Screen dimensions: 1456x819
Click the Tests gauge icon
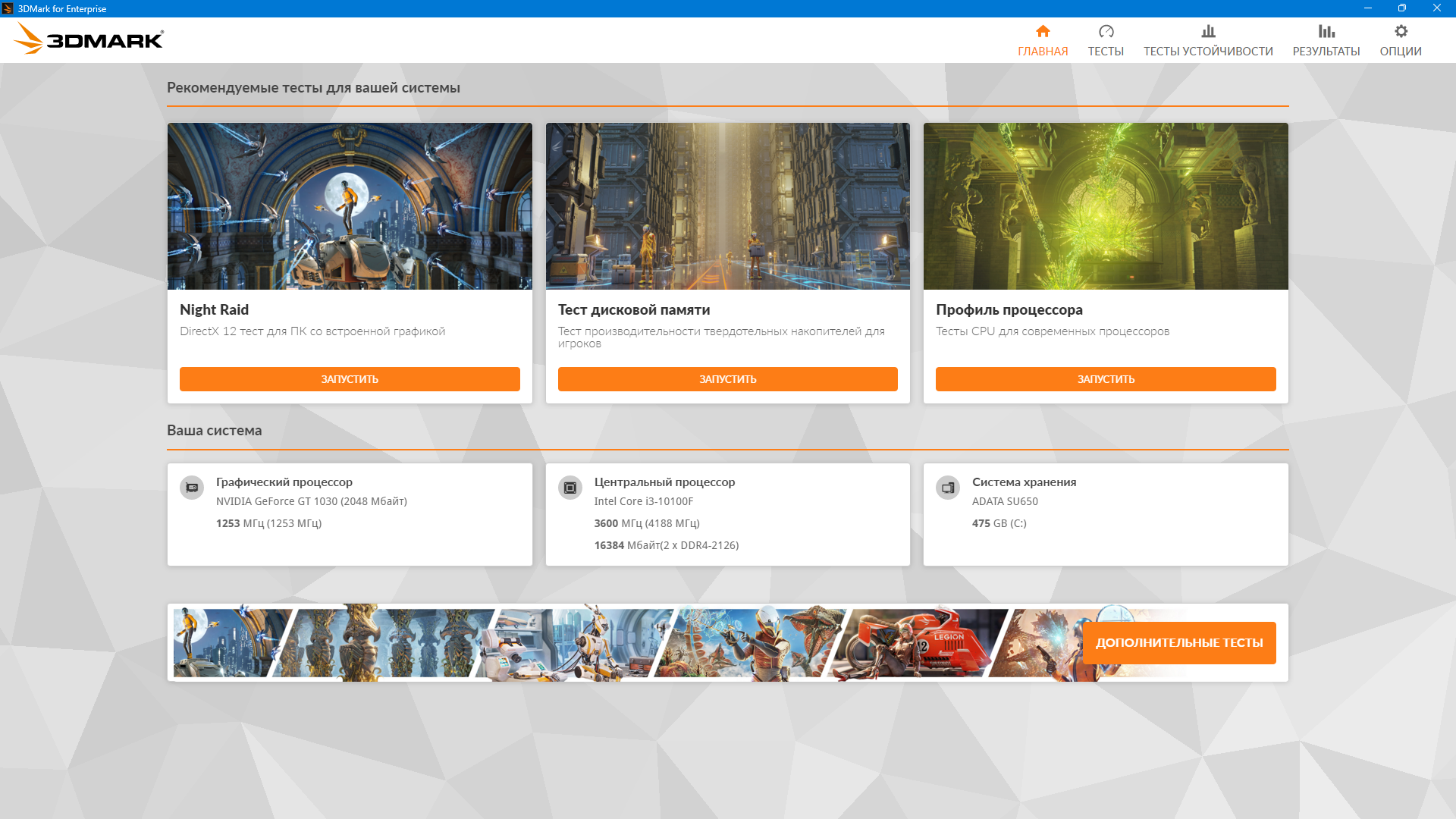pyautogui.click(x=1106, y=31)
